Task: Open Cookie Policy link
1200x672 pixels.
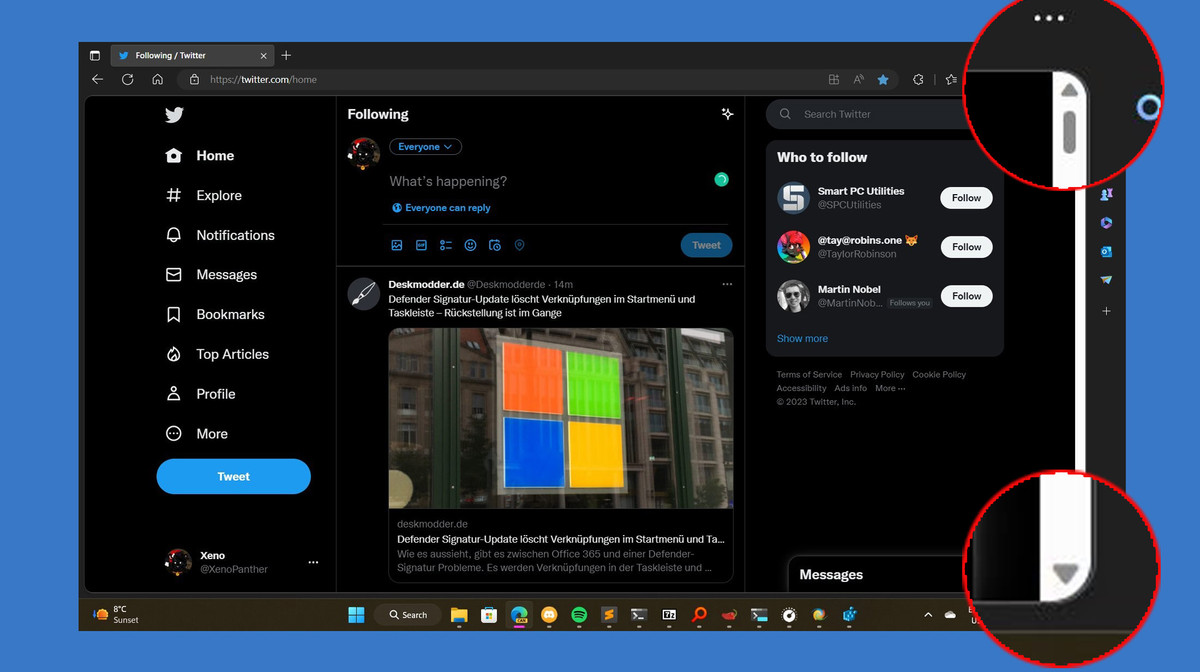Action: (939, 374)
